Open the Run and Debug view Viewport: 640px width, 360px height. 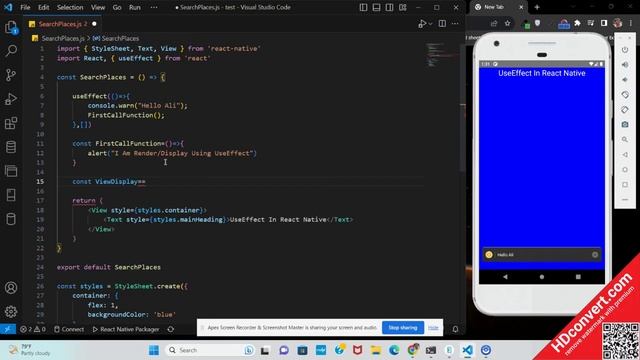point(11,99)
